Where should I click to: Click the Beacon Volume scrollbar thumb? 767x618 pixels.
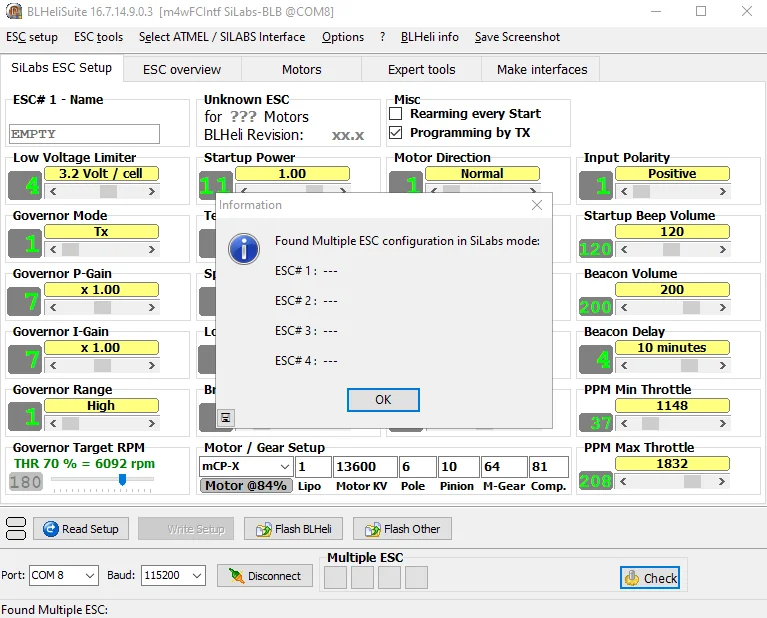coord(691,308)
